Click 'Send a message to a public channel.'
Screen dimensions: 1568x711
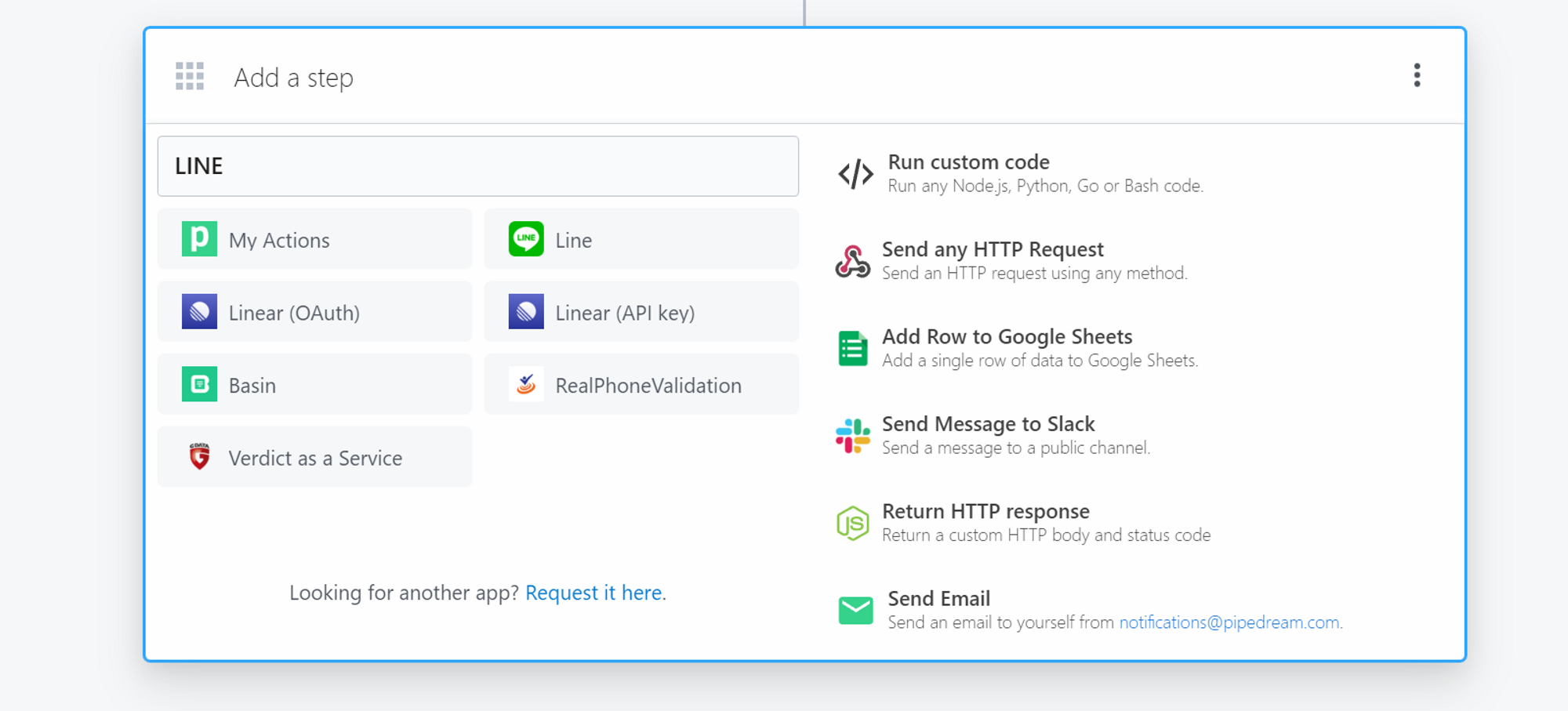pos(1015,448)
